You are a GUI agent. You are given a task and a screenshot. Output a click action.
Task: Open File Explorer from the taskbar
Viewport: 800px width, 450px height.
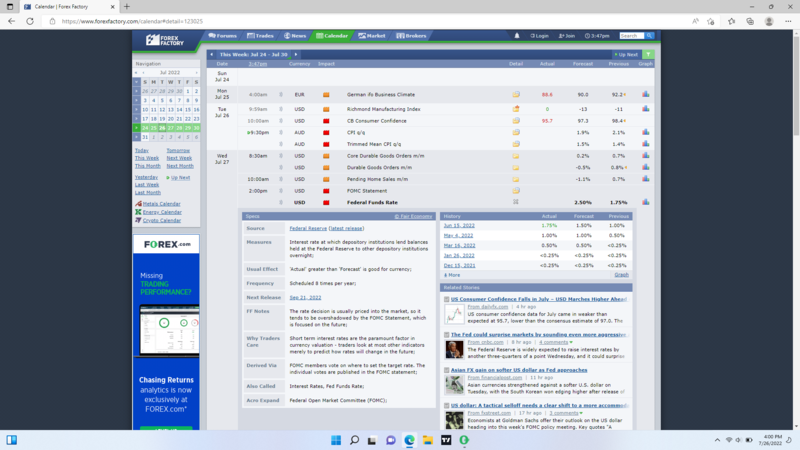click(428, 440)
